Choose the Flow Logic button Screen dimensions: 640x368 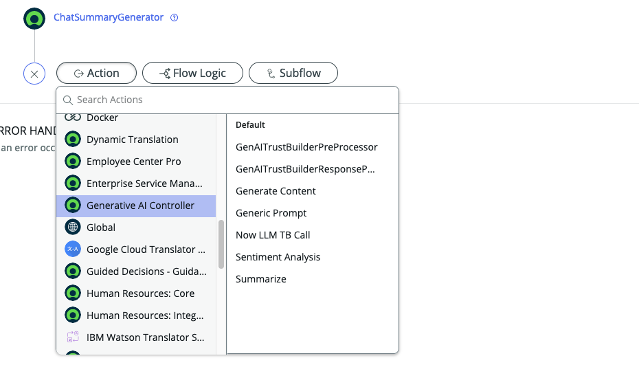[192, 73]
